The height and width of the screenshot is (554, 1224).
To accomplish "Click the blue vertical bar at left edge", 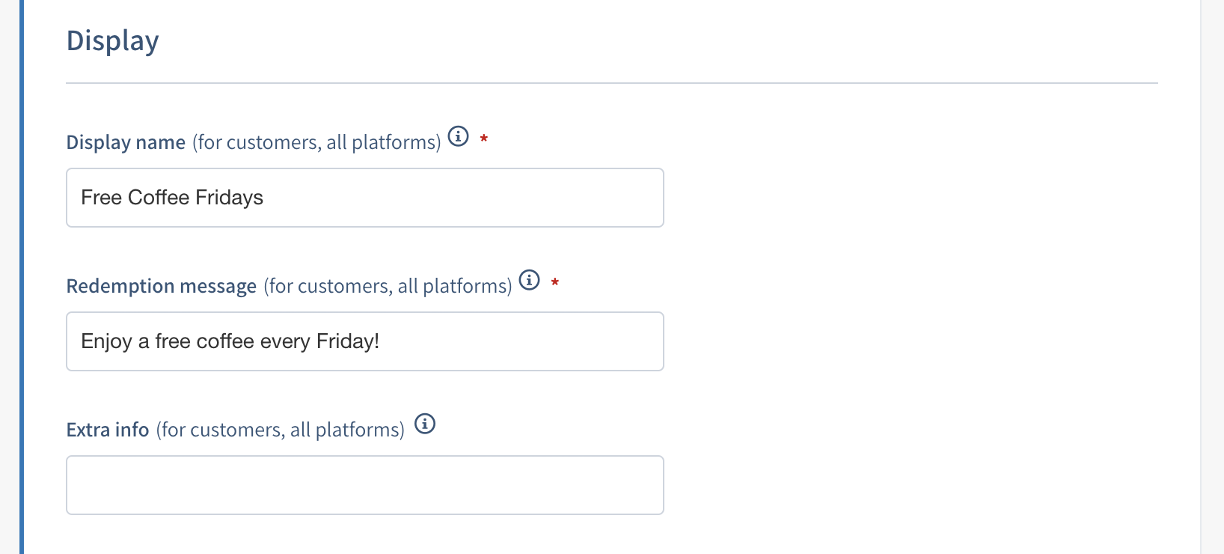I will click(x=22, y=277).
